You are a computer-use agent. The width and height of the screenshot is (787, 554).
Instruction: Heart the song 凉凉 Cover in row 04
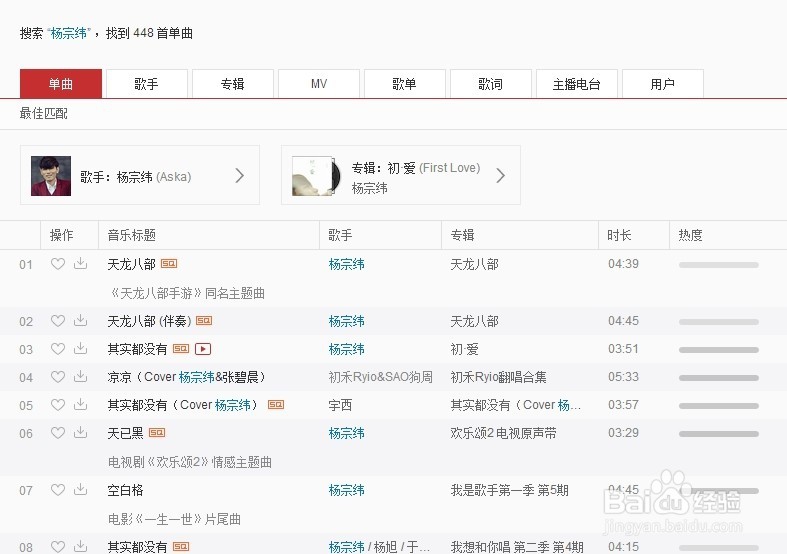click(x=58, y=377)
